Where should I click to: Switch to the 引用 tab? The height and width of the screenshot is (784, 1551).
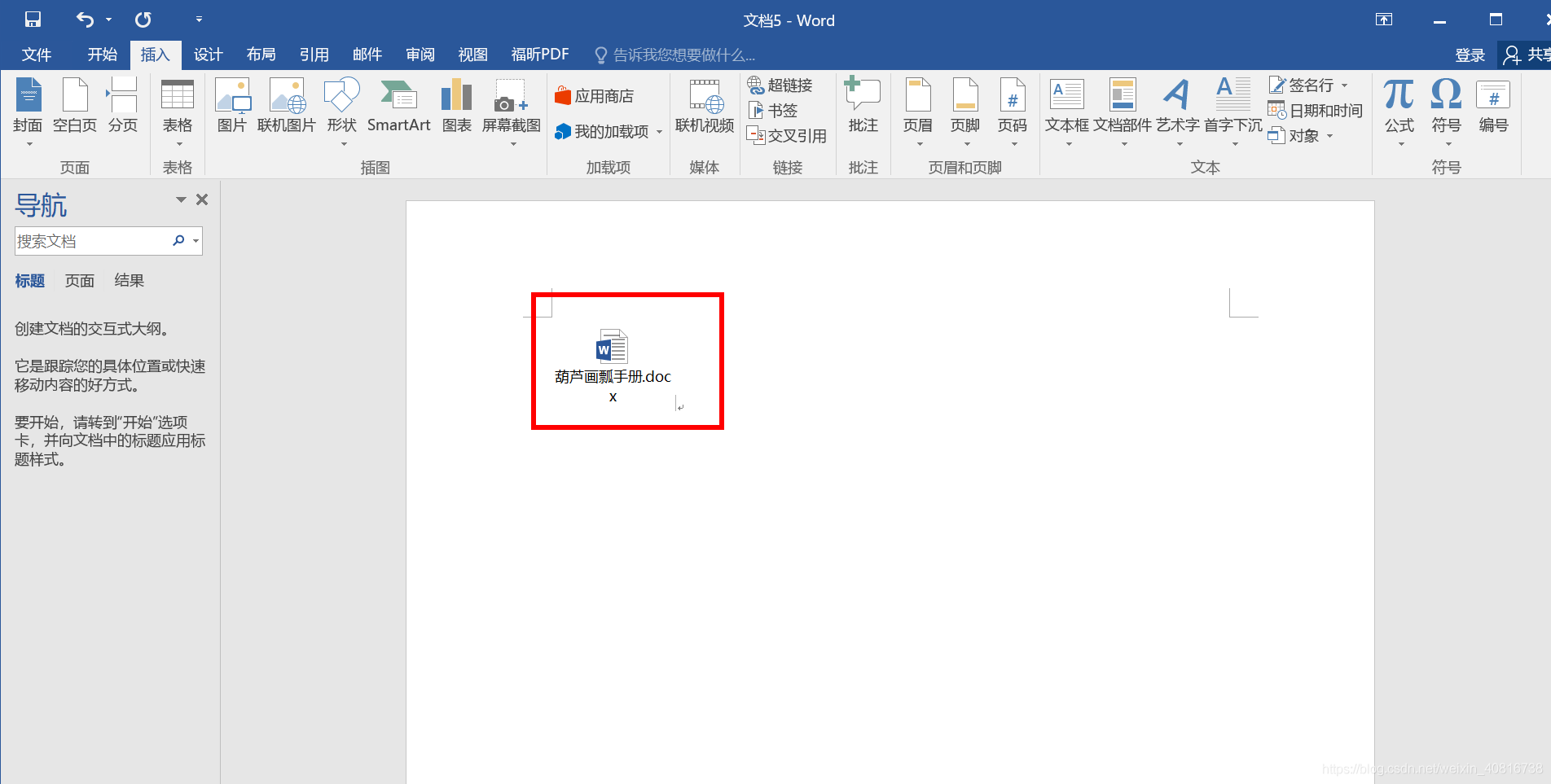[314, 55]
